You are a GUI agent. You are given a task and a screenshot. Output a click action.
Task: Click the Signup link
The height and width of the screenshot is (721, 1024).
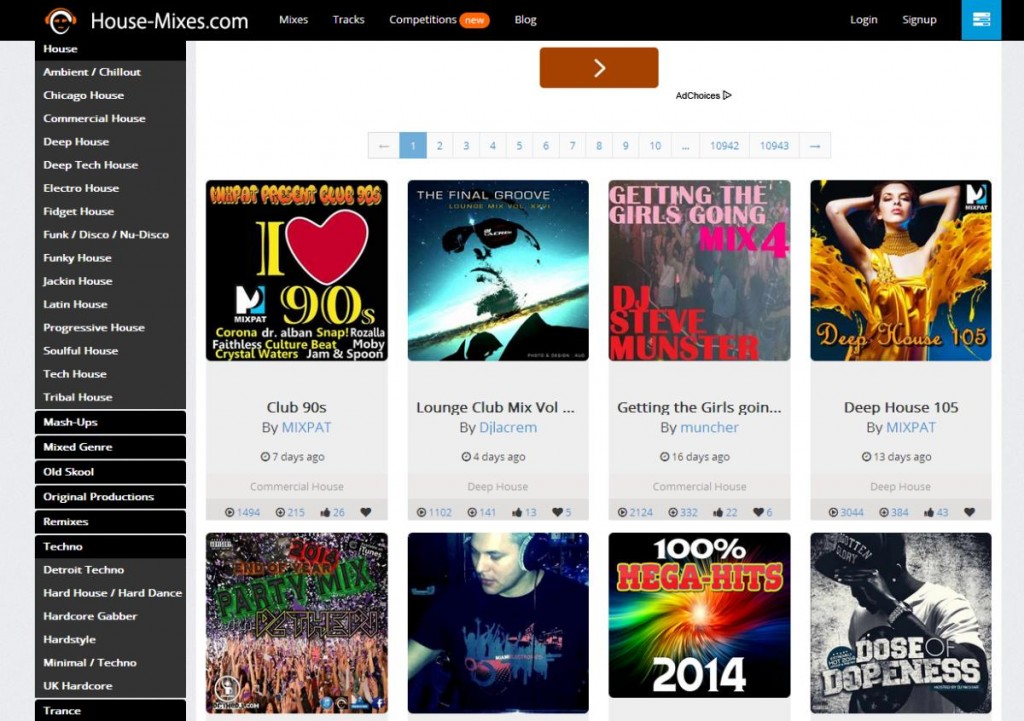pos(919,20)
